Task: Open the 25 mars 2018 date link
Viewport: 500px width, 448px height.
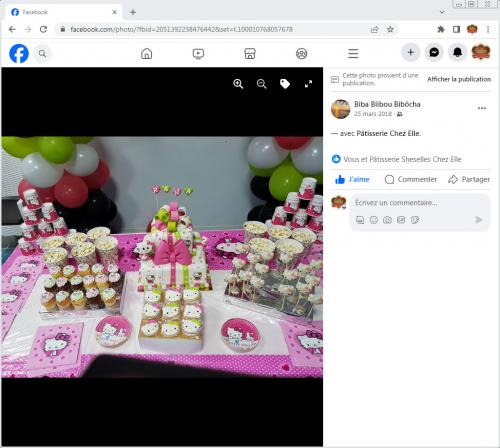Action: click(x=373, y=114)
